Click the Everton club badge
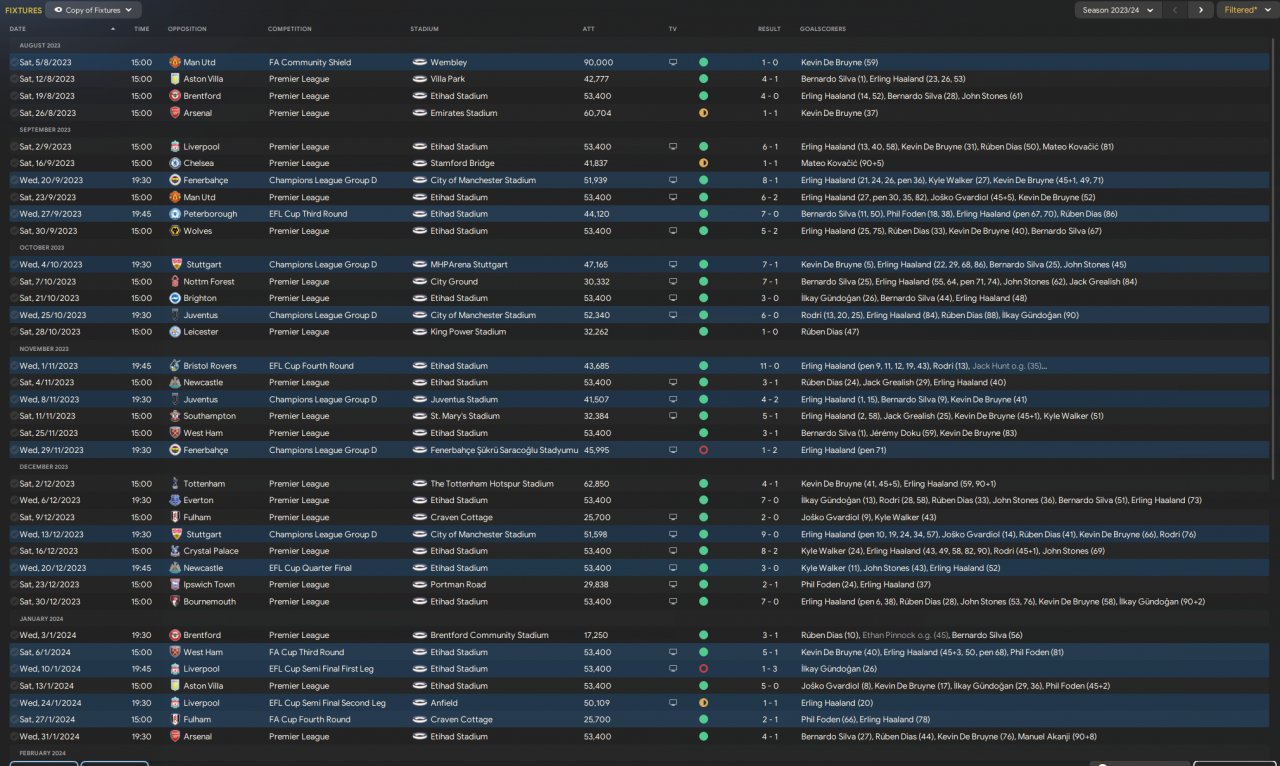 (175, 500)
